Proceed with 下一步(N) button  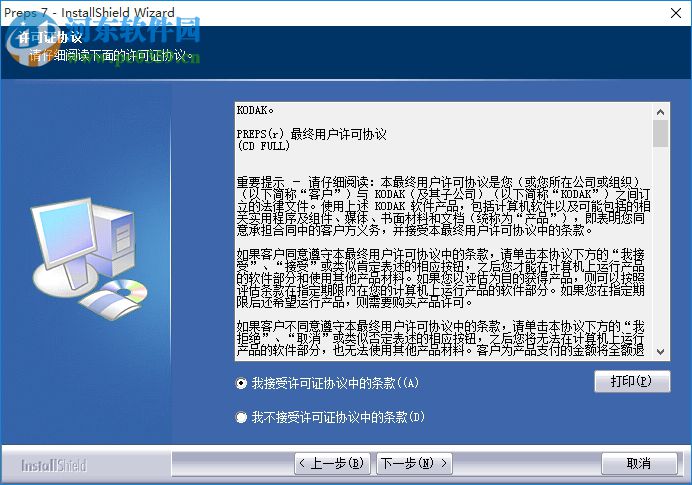tap(414, 463)
